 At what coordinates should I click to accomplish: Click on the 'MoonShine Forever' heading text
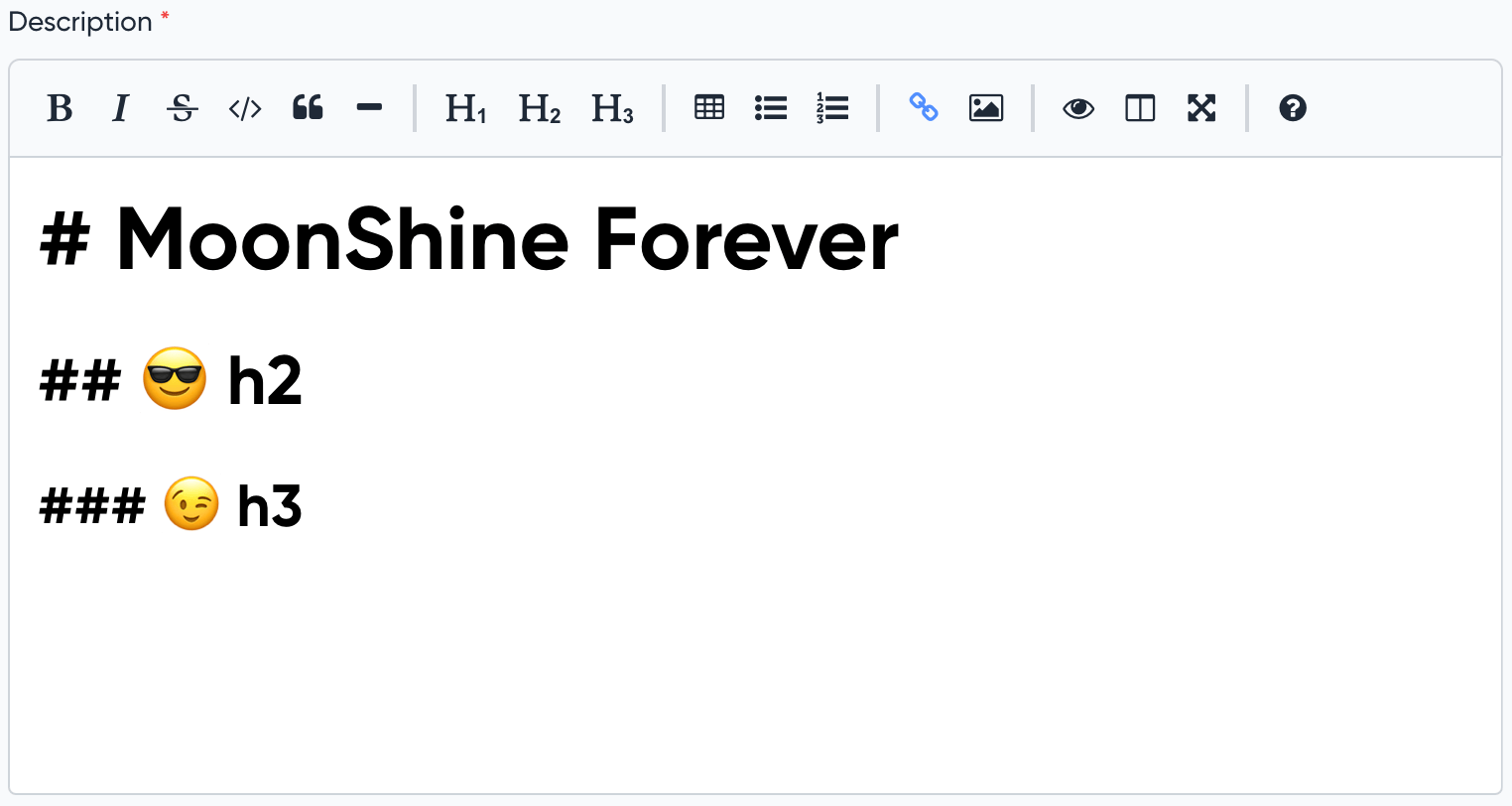(x=507, y=239)
